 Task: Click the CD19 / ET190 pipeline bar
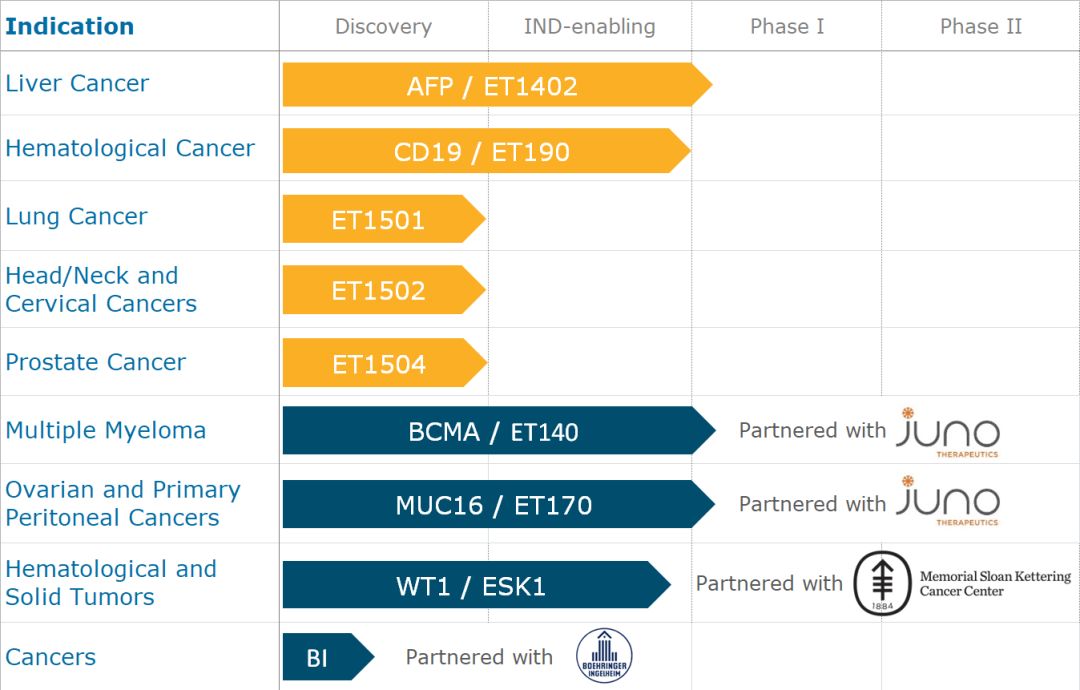pos(482,152)
